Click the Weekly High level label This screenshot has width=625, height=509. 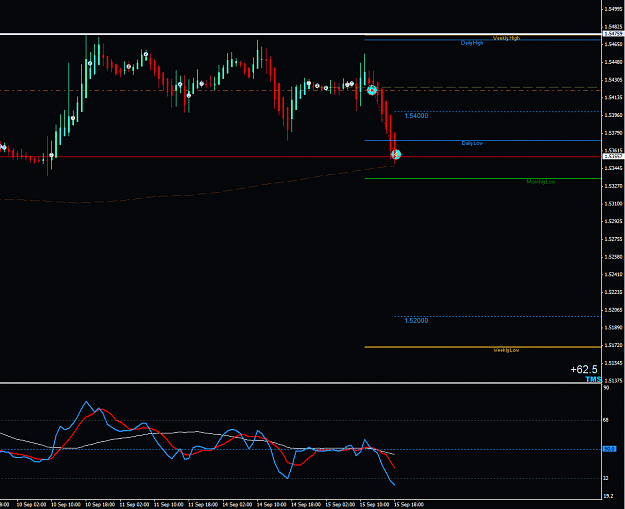(x=506, y=38)
